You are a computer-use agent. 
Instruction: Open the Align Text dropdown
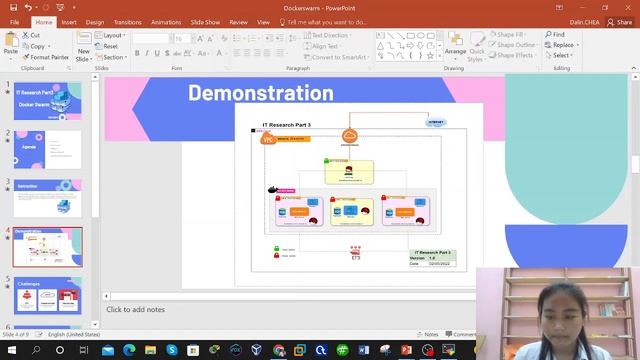tap(322, 46)
